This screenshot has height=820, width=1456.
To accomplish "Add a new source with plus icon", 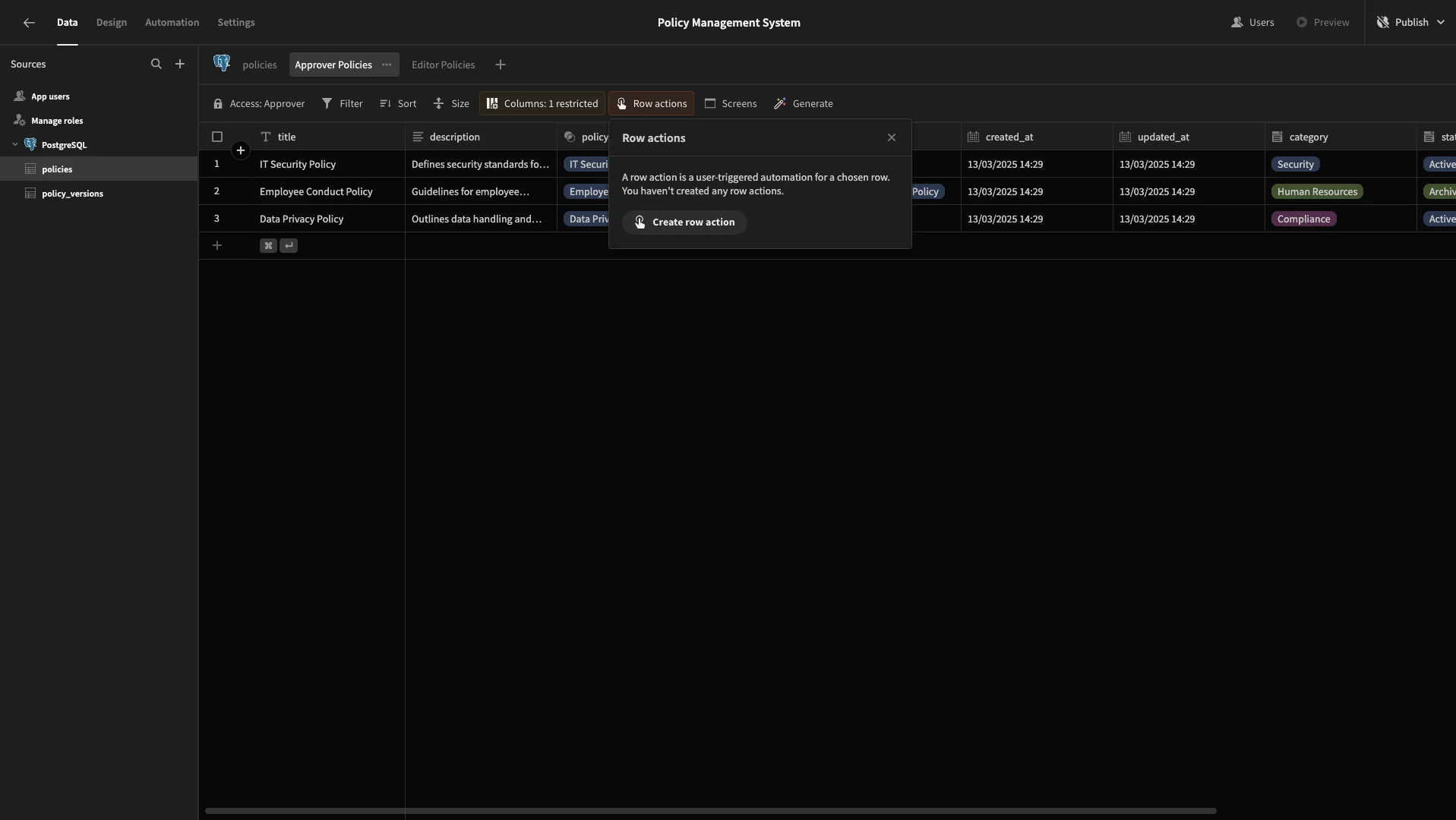I will (x=180, y=65).
